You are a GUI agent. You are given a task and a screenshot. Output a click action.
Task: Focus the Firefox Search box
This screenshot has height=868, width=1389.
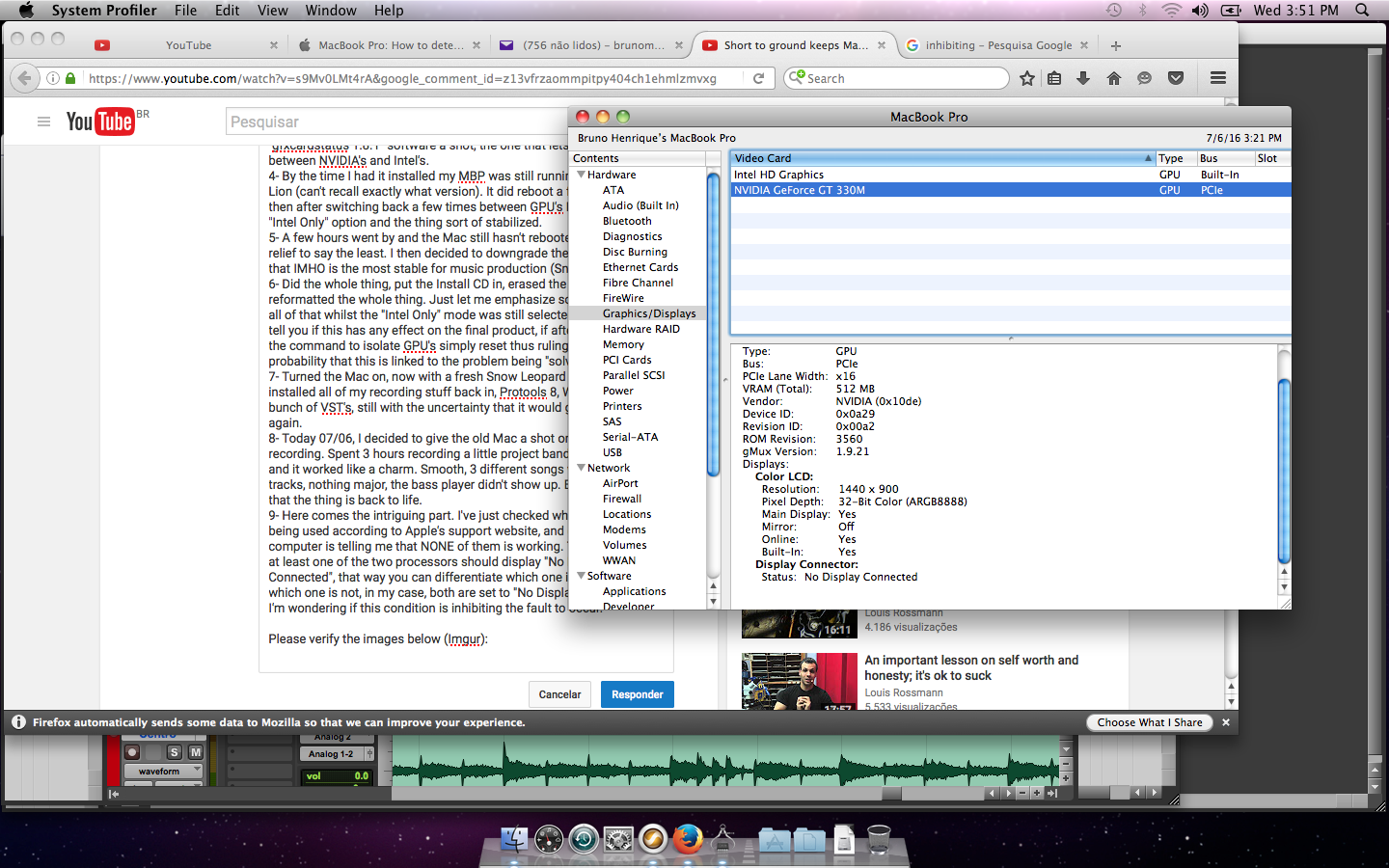click(x=897, y=78)
